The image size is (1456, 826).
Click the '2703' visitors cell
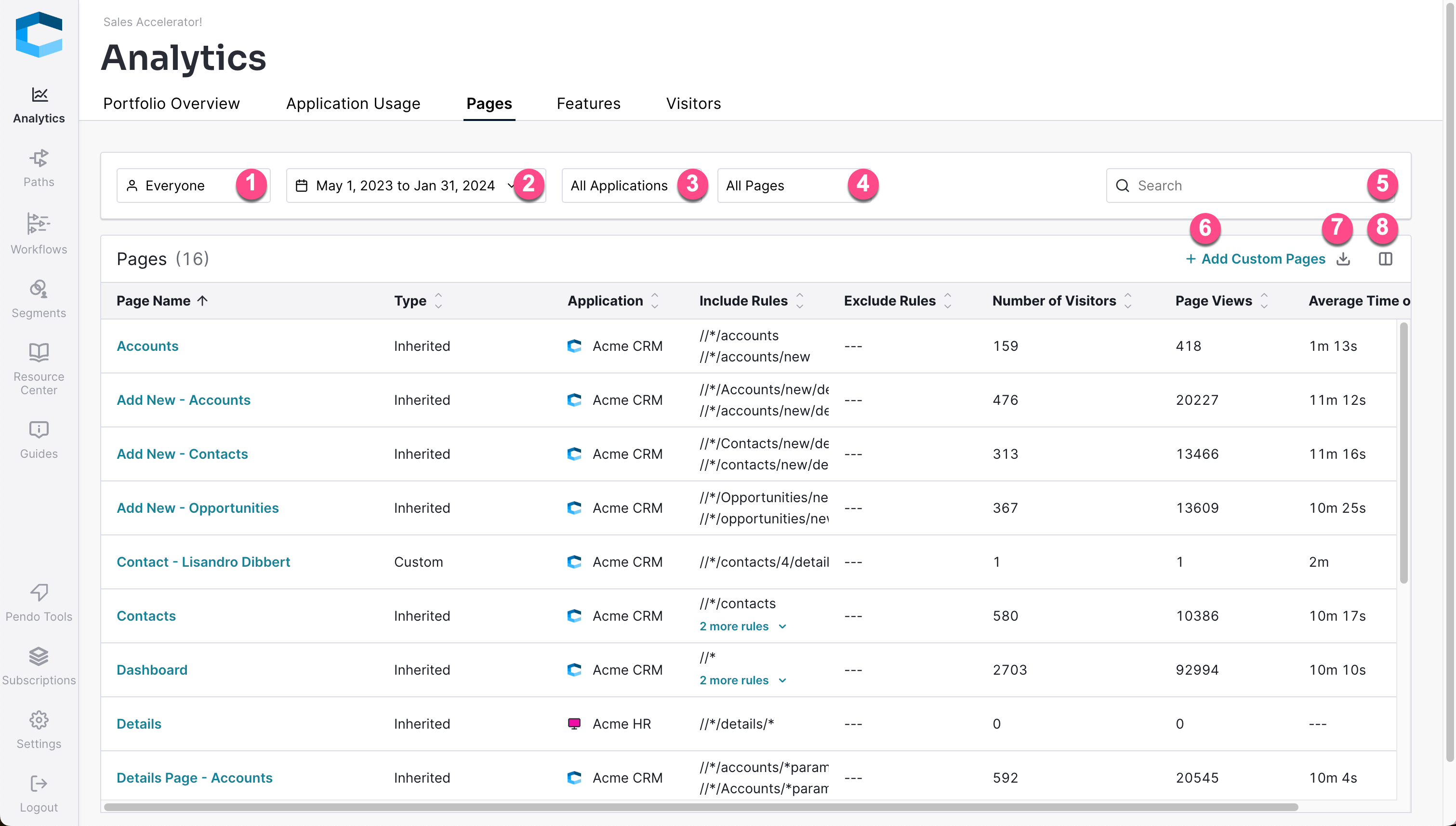click(1010, 670)
